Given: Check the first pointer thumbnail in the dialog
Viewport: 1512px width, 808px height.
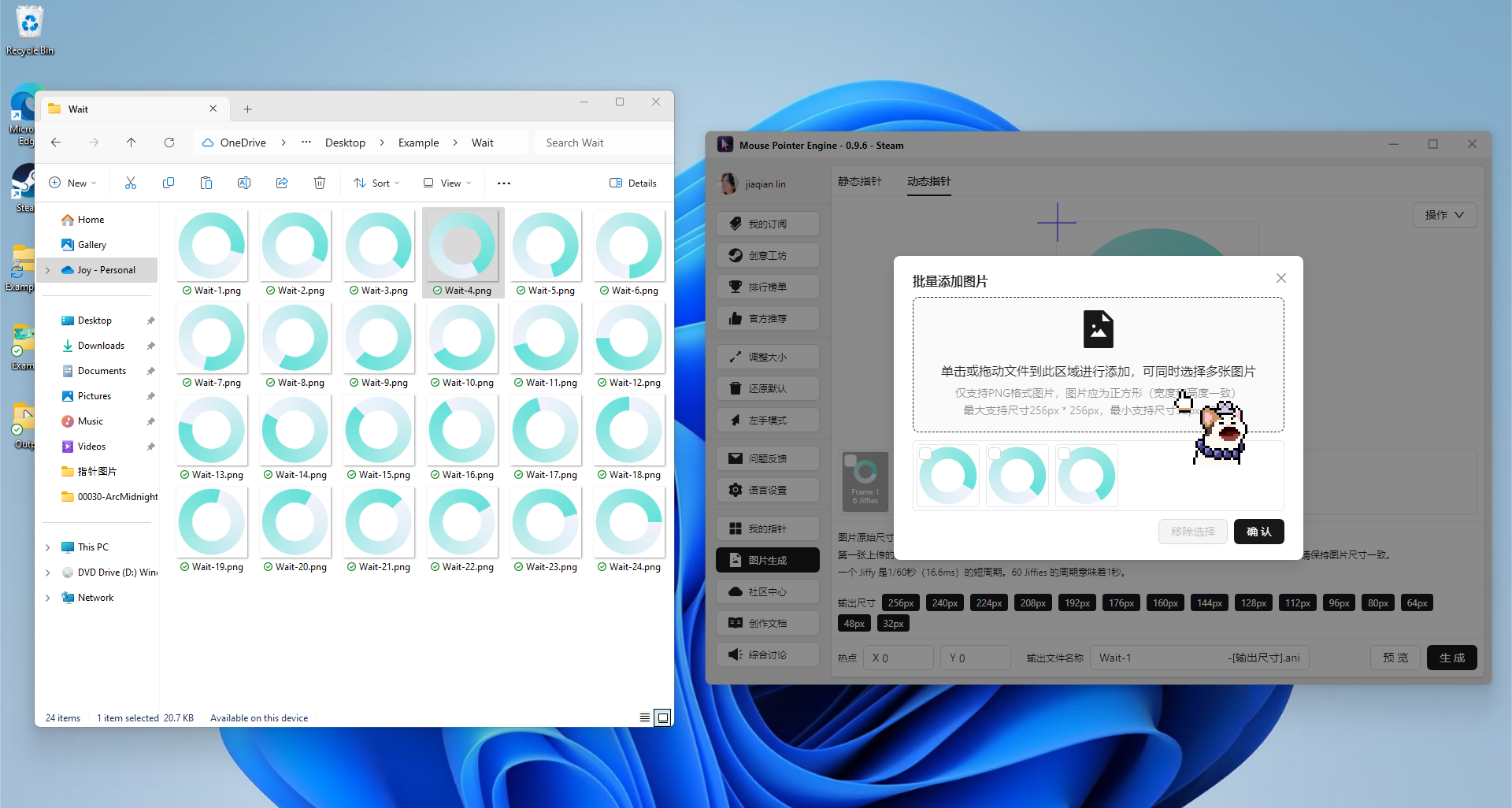Looking at the screenshot, I should click(925, 454).
